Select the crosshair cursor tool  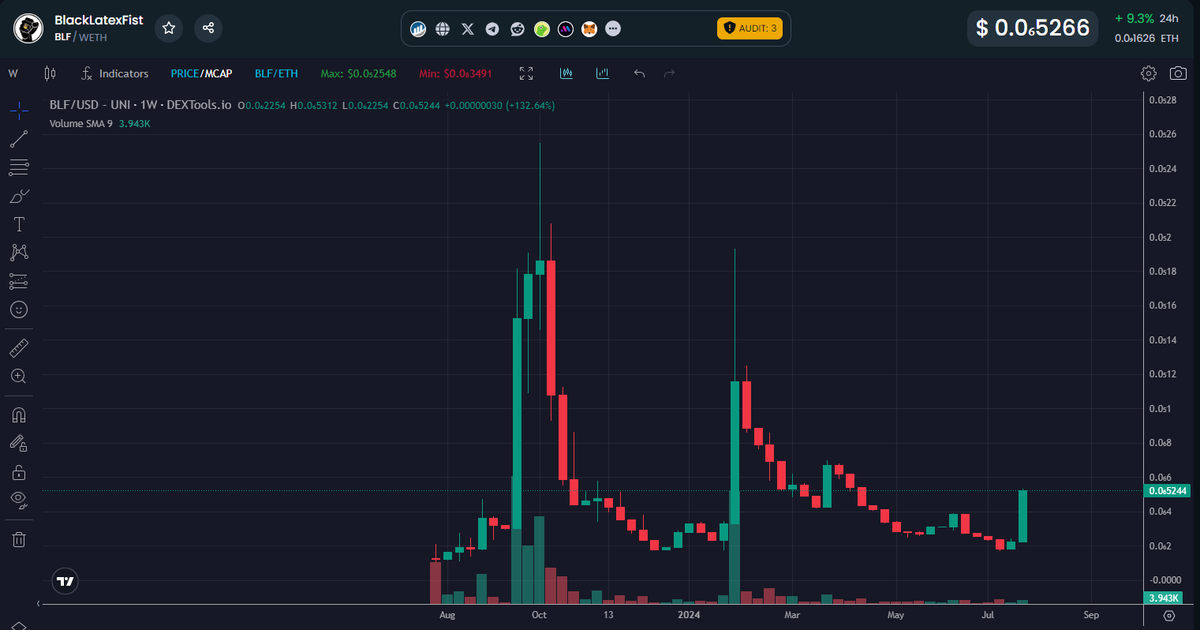pyautogui.click(x=18, y=110)
